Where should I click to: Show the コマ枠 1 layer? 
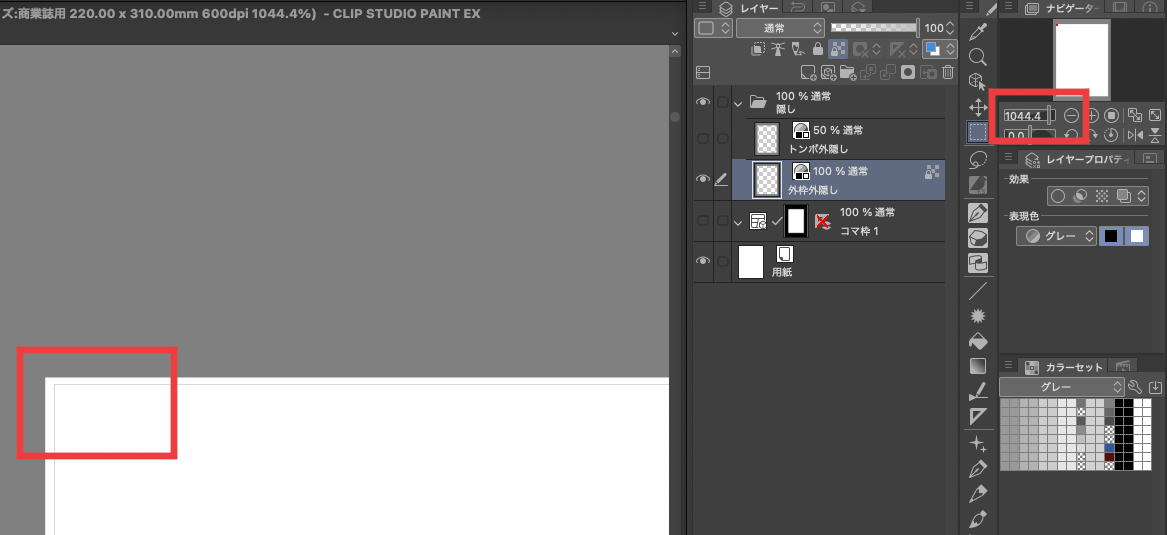pyautogui.click(x=703, y=220)
